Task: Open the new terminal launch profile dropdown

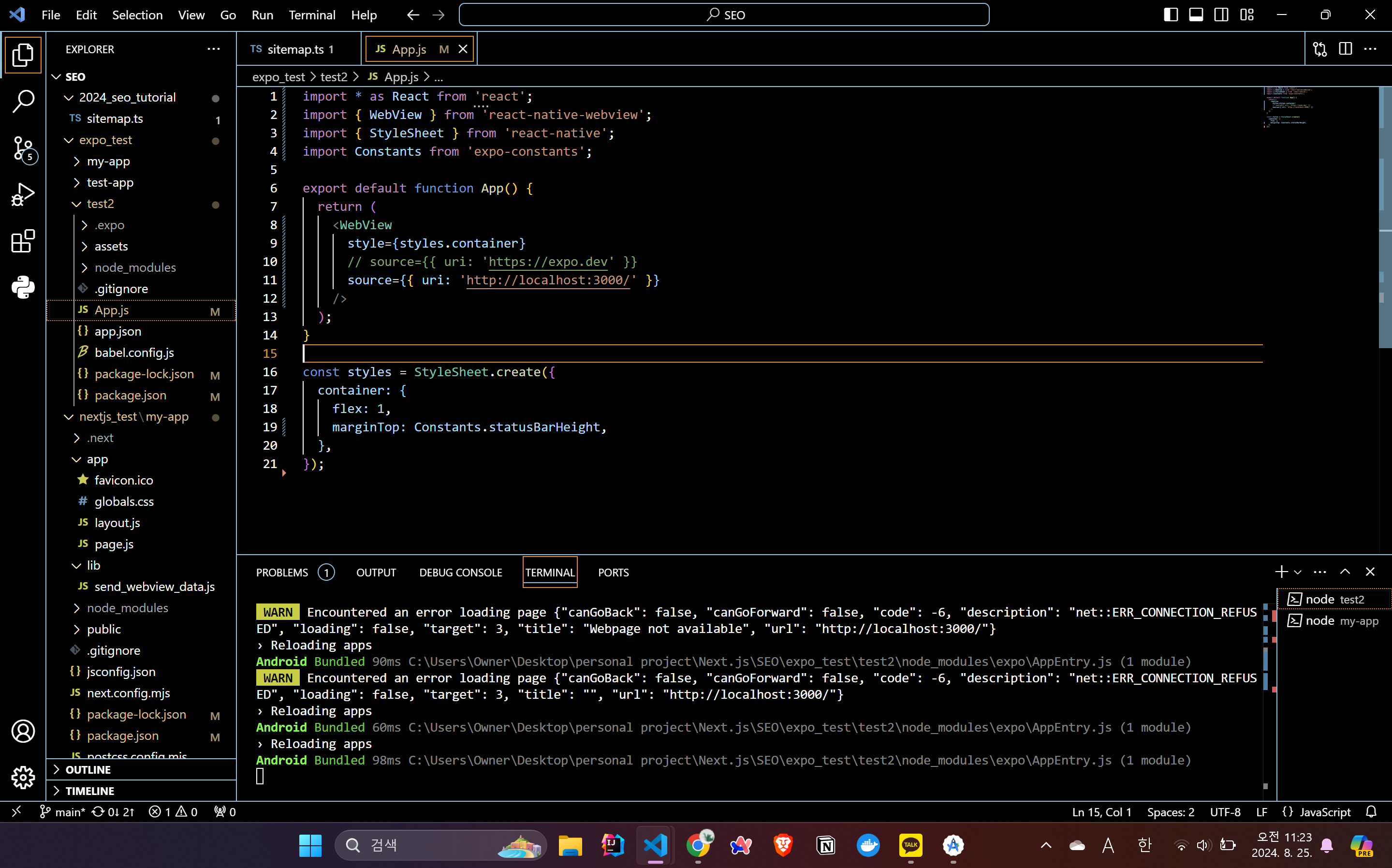Action: tap(1298, 573)
